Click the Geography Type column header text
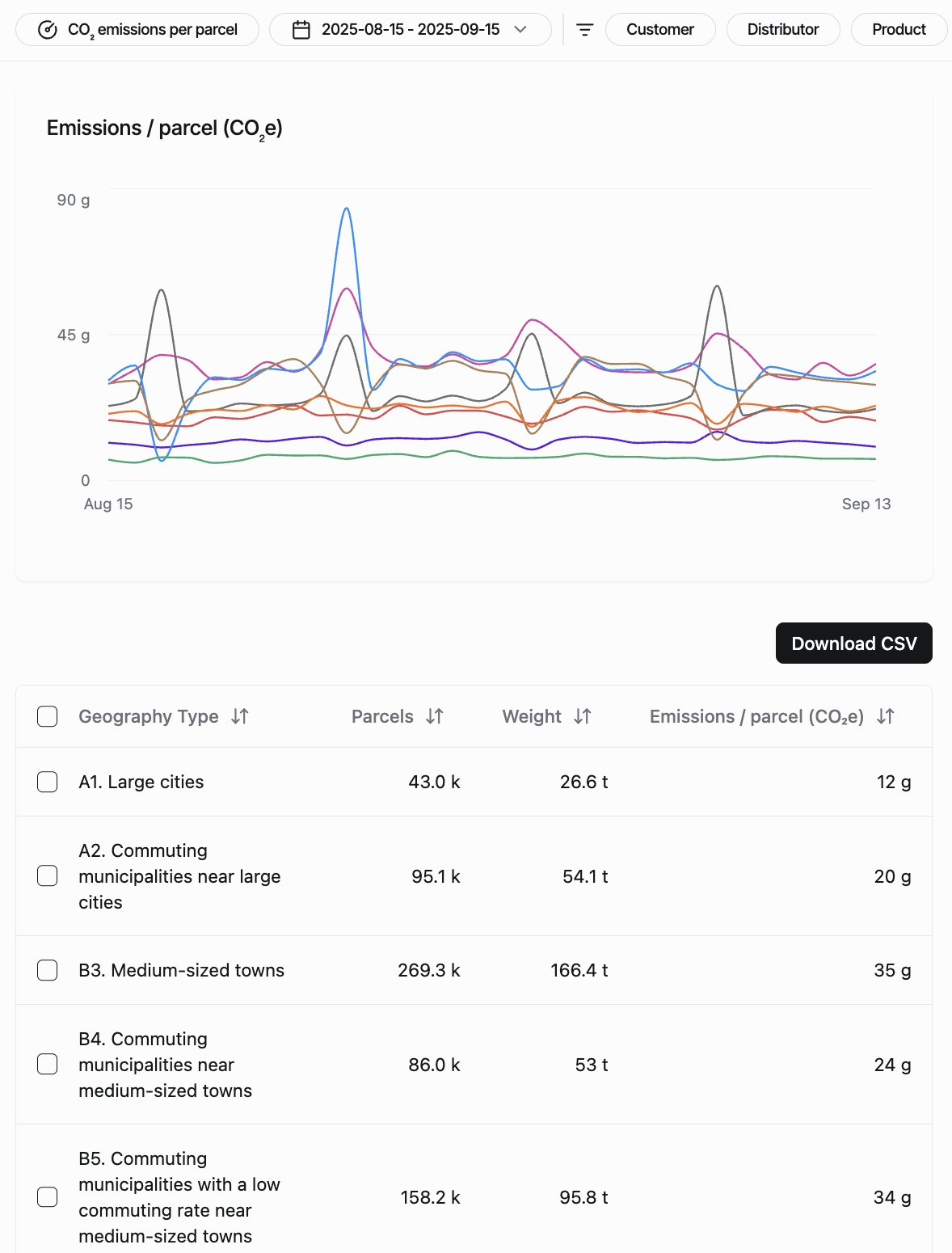The image size is (952, 1253). click(x=148, y=716)
